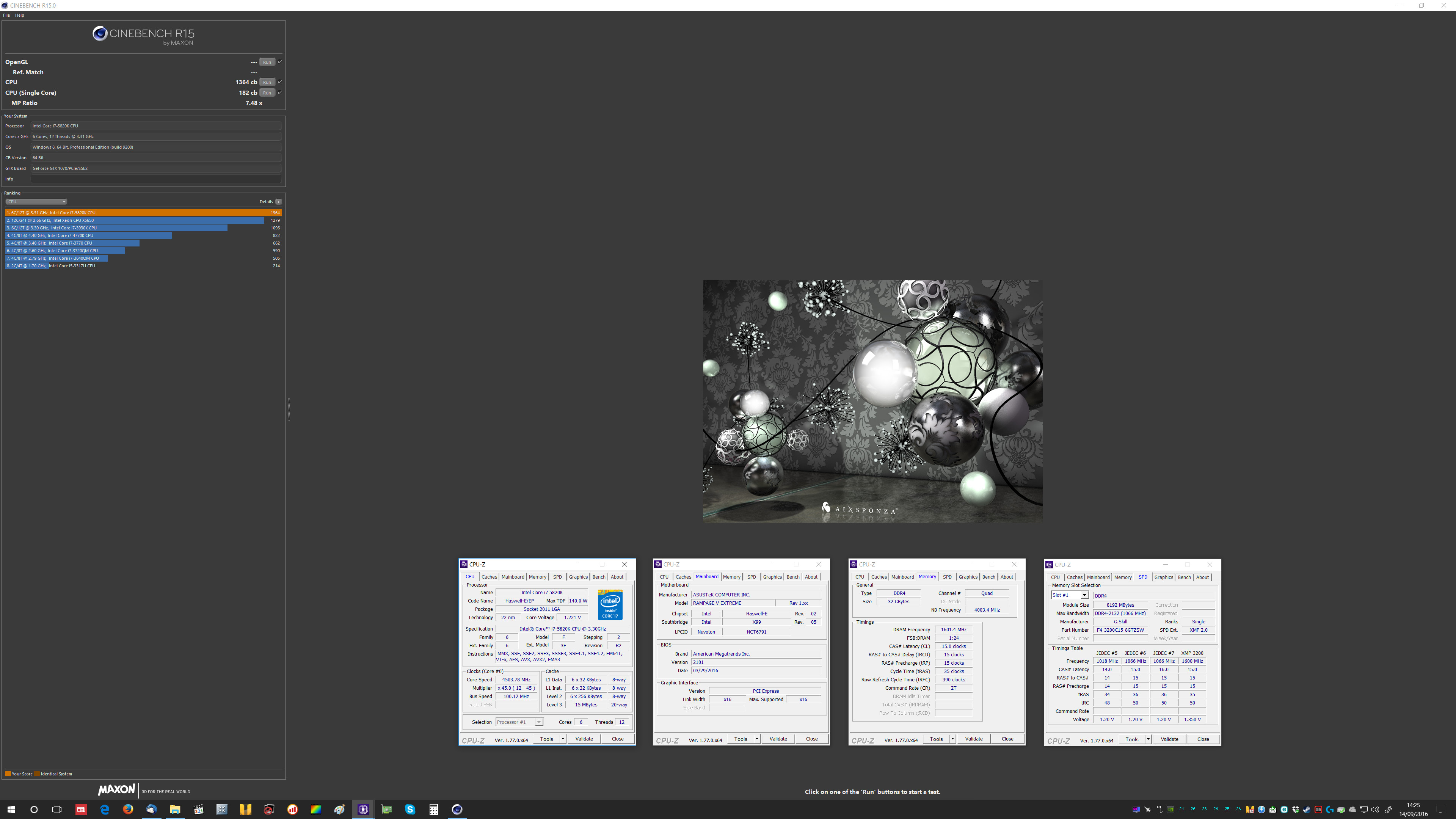Open the rainbow gradient app on taskbar
Viewport: 1456px width, 819px height.
pos(316,810)
